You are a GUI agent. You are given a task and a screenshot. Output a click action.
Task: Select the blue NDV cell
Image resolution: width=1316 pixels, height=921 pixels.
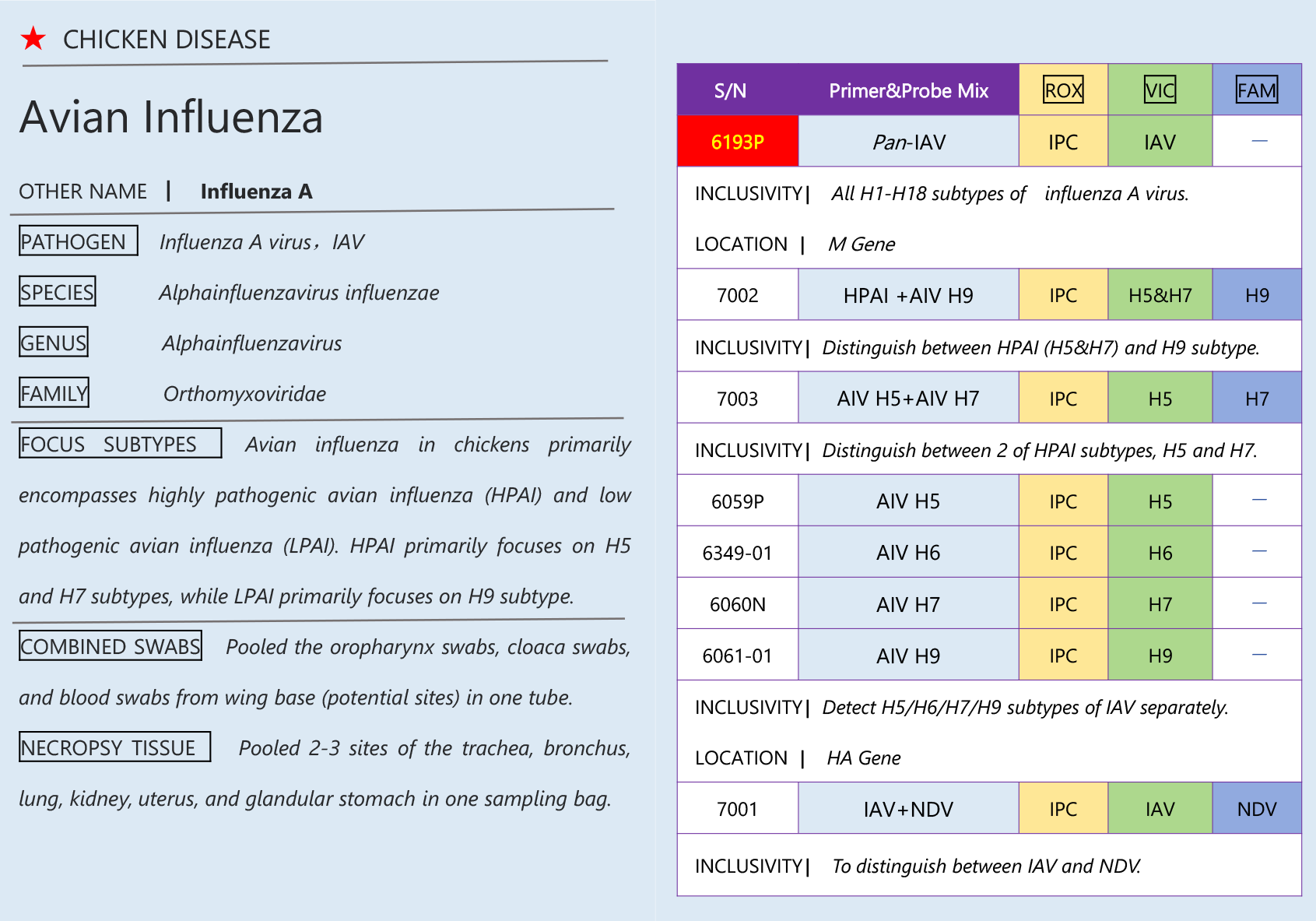1257,809
